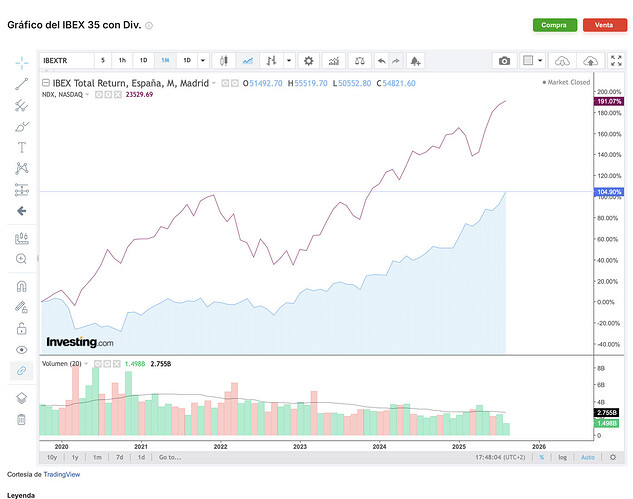The image size is (633, 499).
Task: Select the 1M interval tab
Action: [x=165, y=61]
